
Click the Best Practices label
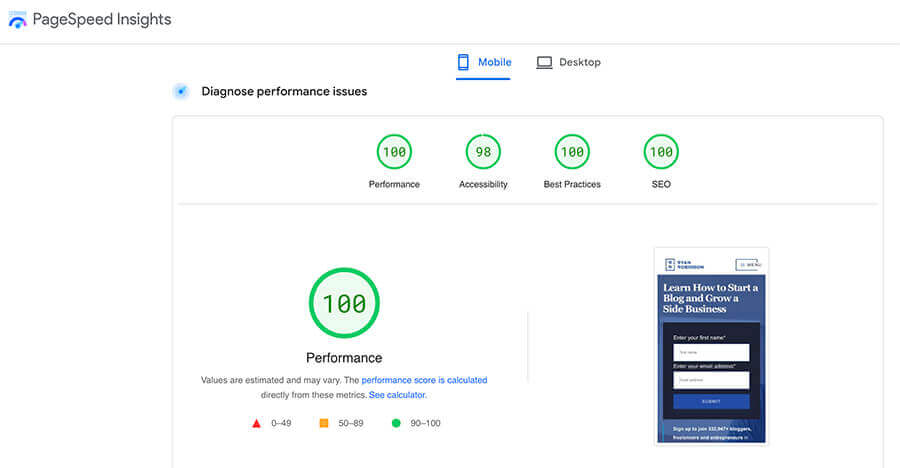(x=572, y=184)
